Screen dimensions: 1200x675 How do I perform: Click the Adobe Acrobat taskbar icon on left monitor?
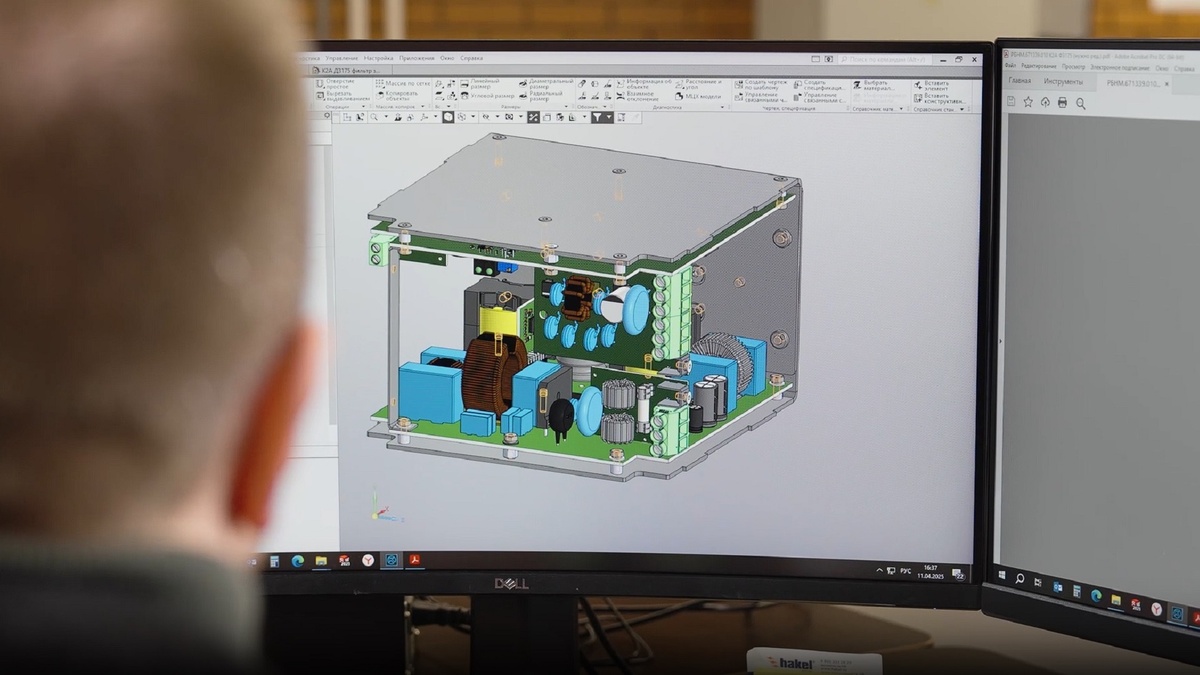[415, 560]
